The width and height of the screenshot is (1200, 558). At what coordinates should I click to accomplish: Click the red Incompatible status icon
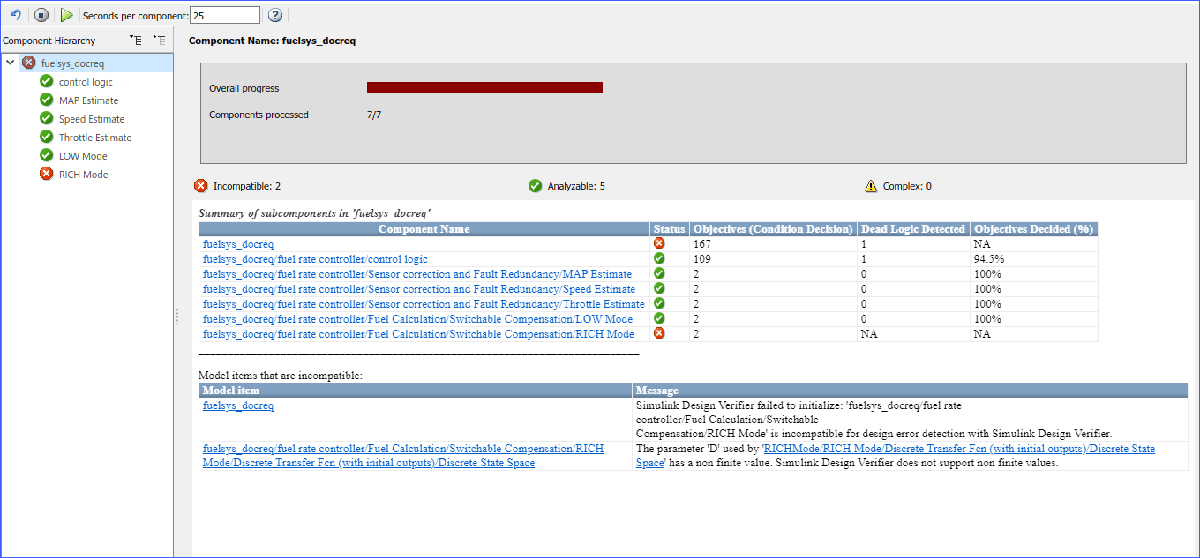pyautogui.click(x=200, y=186)
